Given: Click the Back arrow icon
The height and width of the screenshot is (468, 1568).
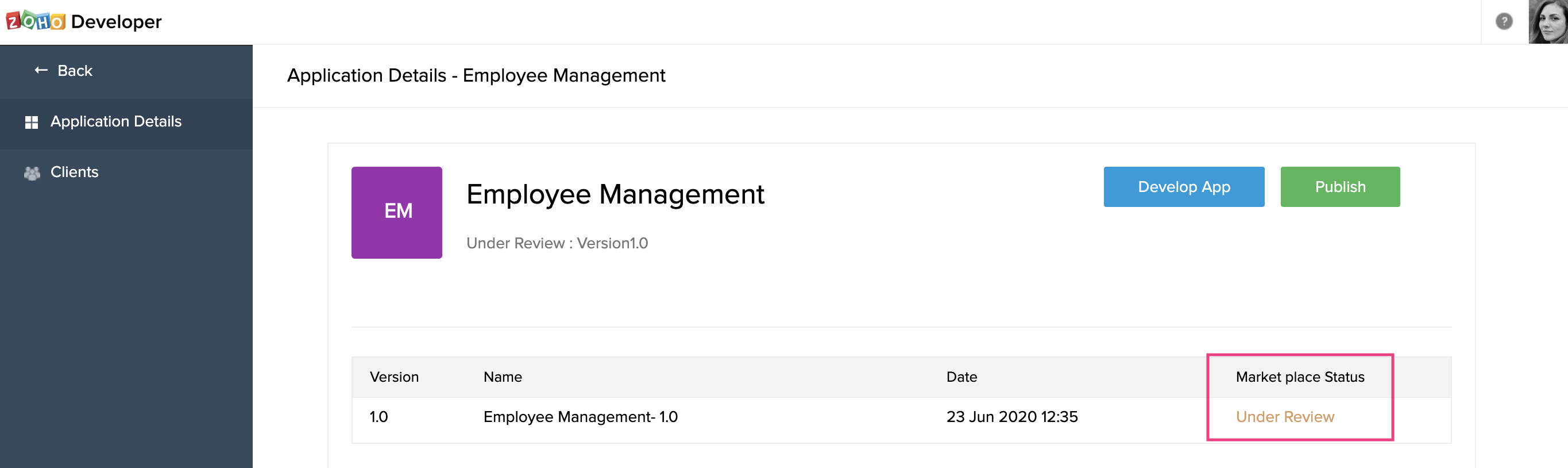Looking at the screenshot, I should [x=41, y=71].
